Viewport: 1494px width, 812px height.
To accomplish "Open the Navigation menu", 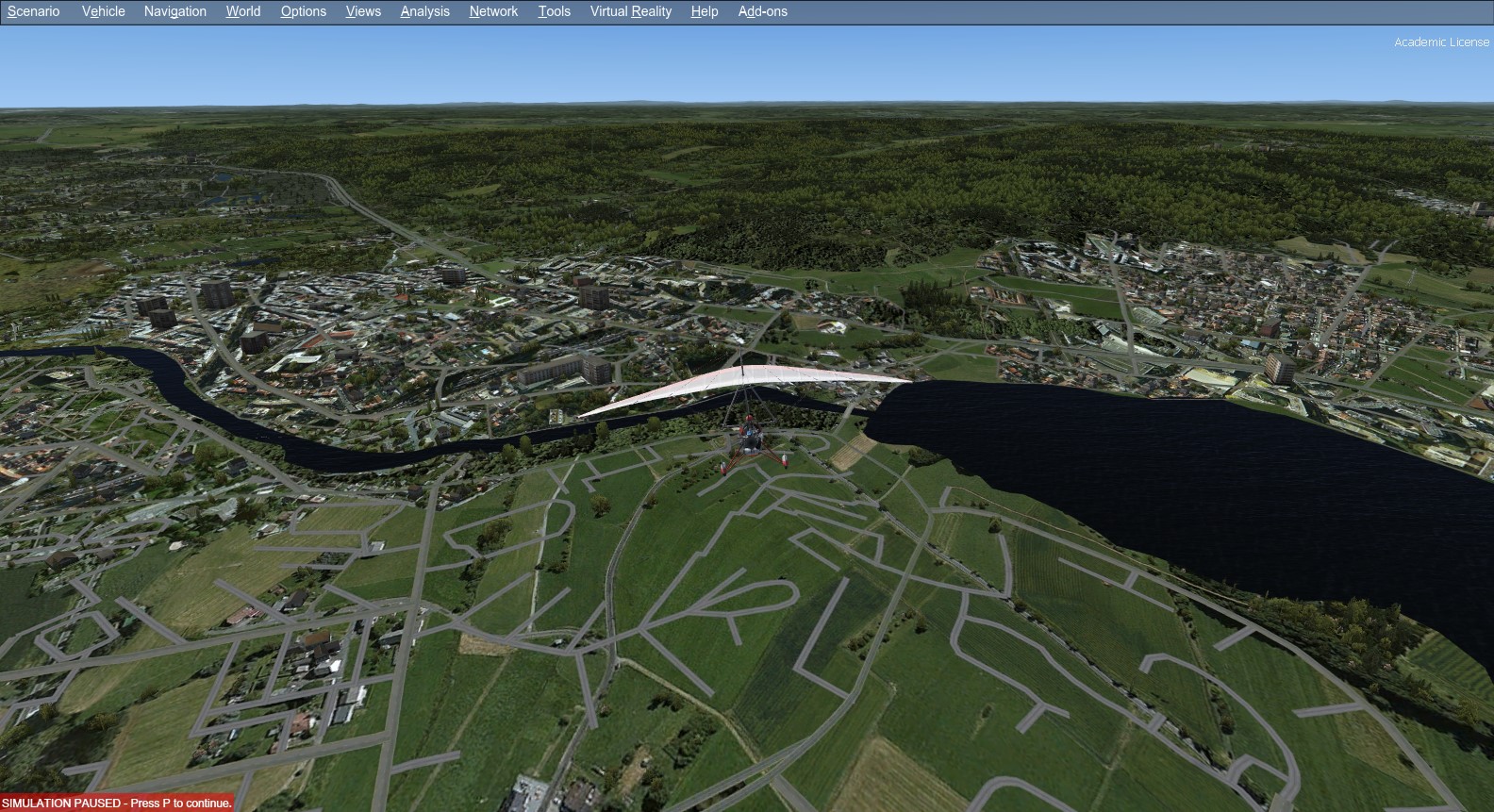I will pos(175,11).
